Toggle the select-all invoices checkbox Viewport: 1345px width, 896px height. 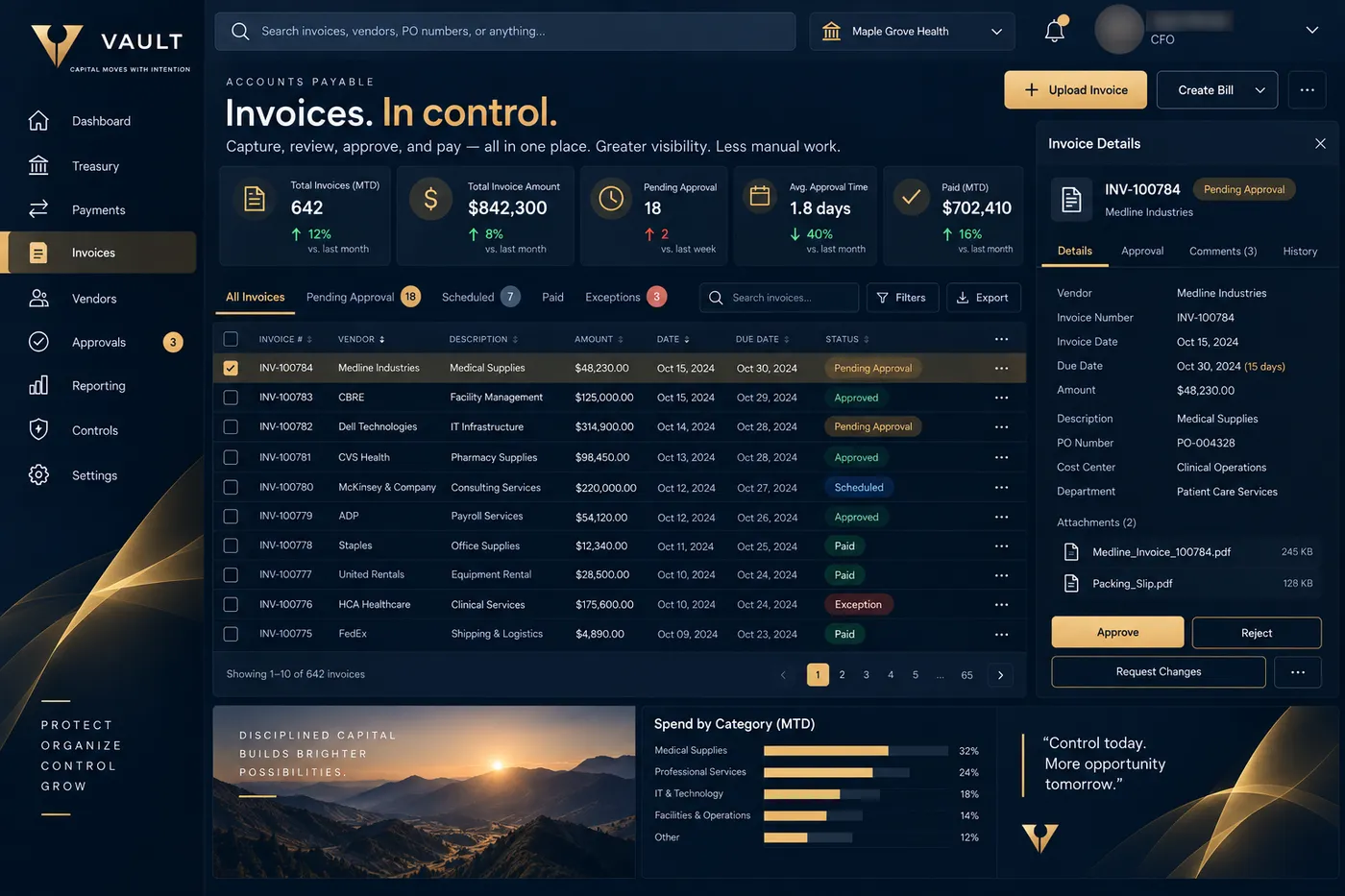pyautogui.click(x=231, y=339)
